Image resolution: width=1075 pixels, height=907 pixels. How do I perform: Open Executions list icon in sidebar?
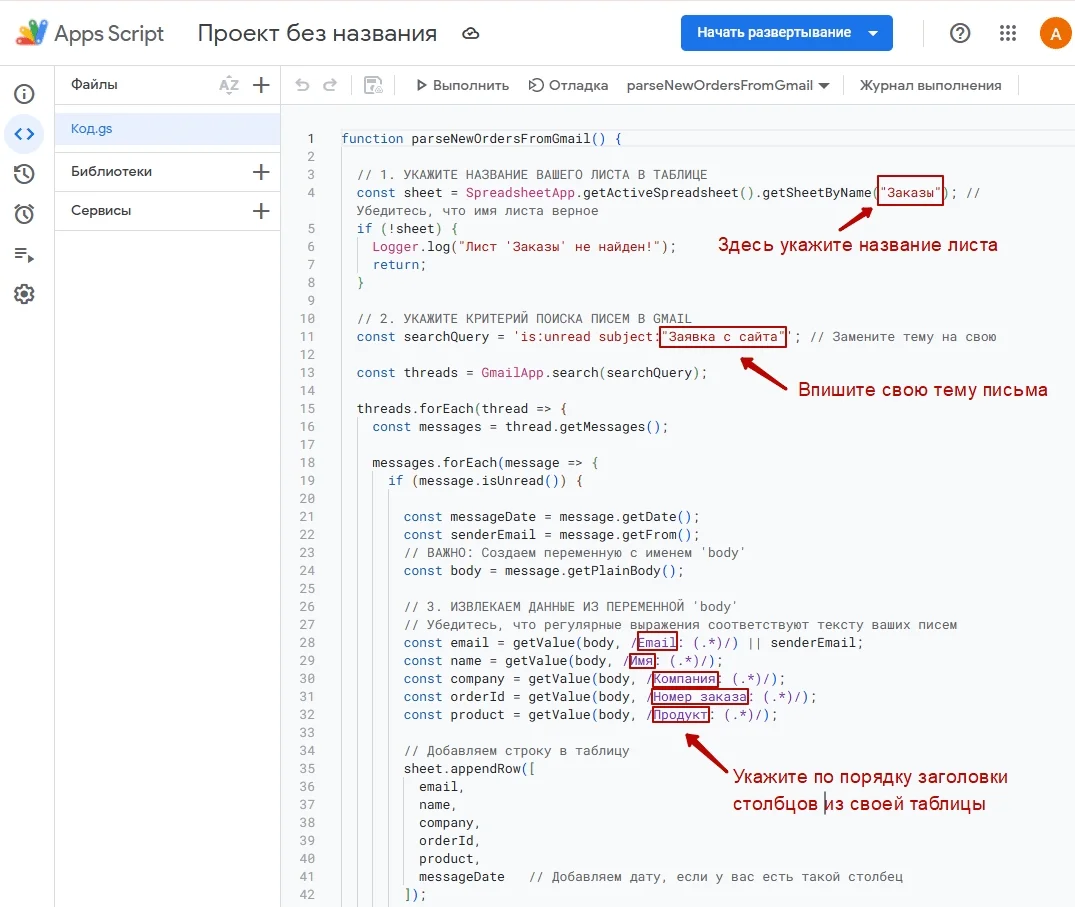tap(24, 254)
